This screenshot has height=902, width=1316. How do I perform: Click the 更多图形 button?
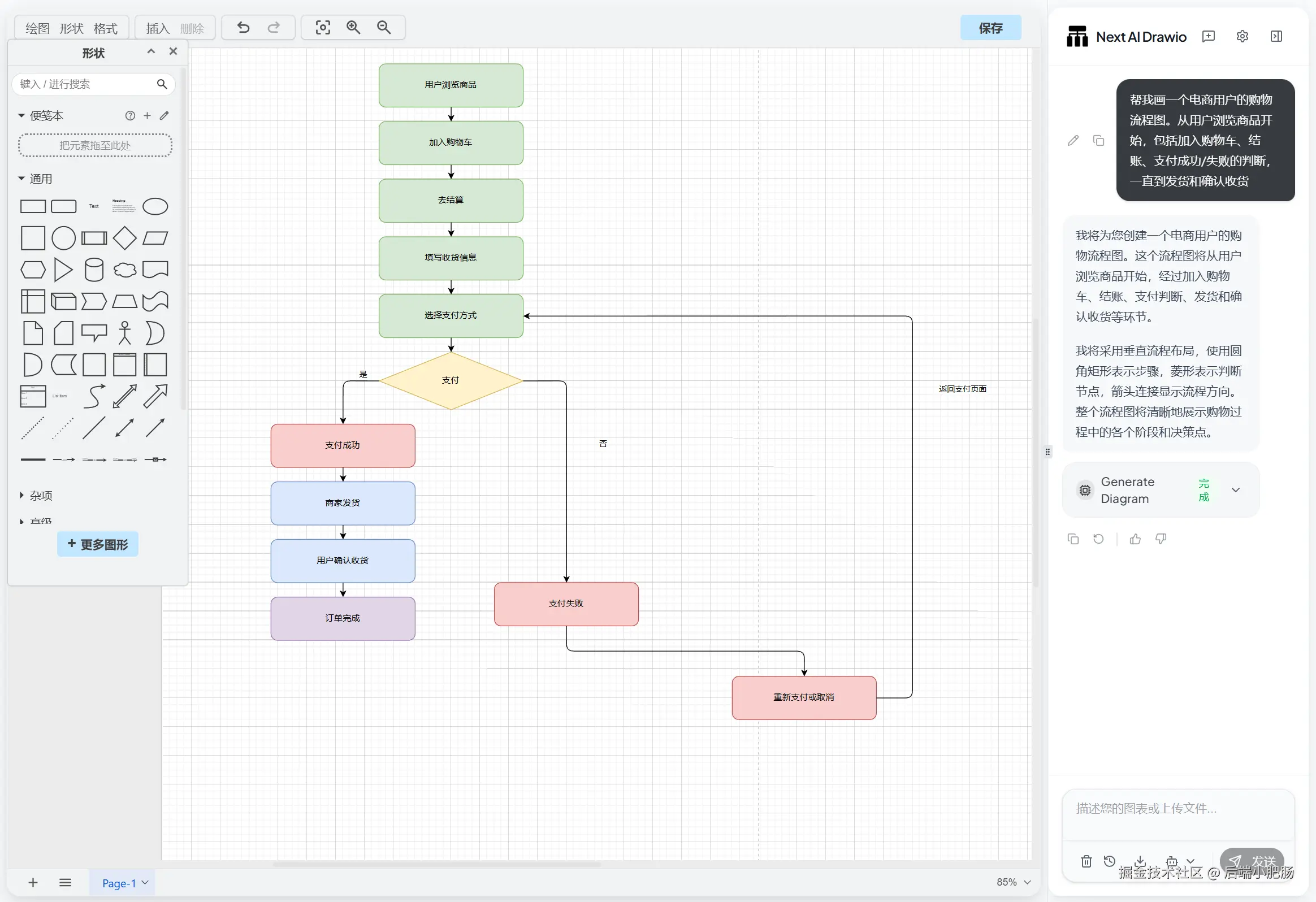point(97,544)
